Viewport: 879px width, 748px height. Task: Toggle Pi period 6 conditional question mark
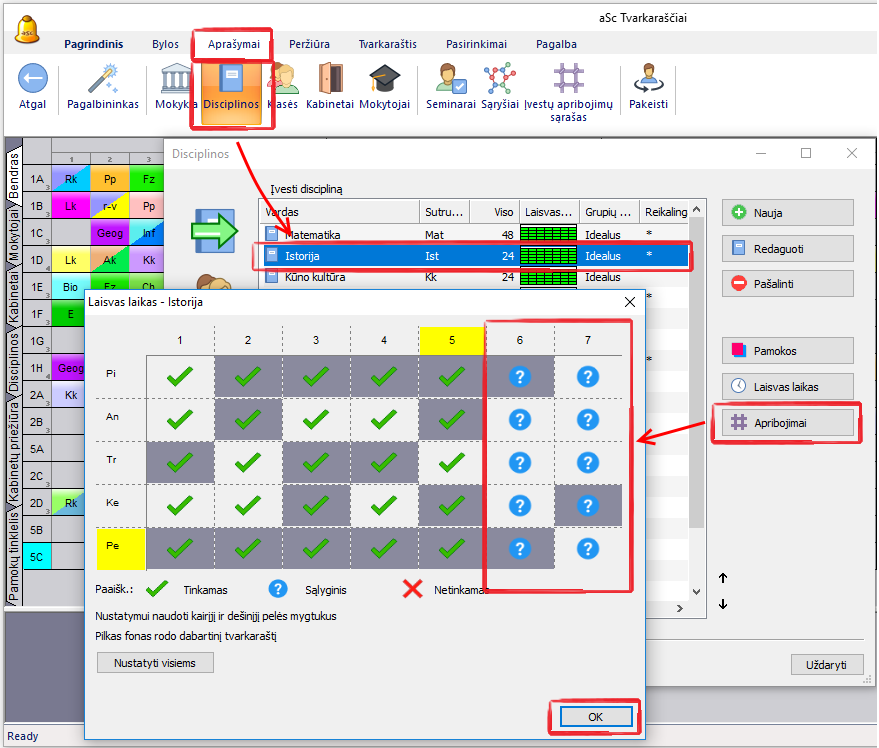click(x=520, y=377)
